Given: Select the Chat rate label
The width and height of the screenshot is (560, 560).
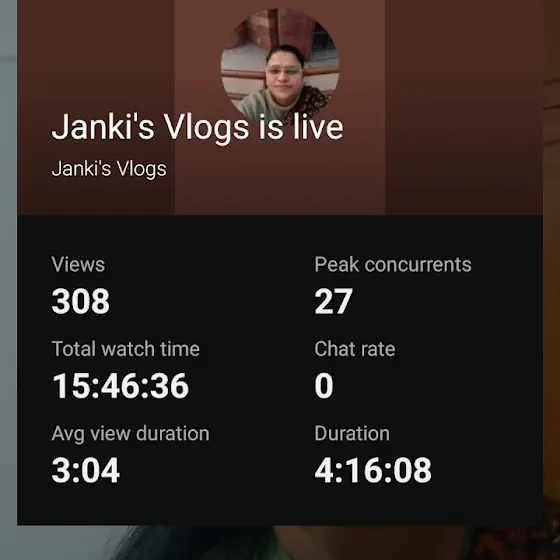Looking at the screenshot, I should coord(355,349).
